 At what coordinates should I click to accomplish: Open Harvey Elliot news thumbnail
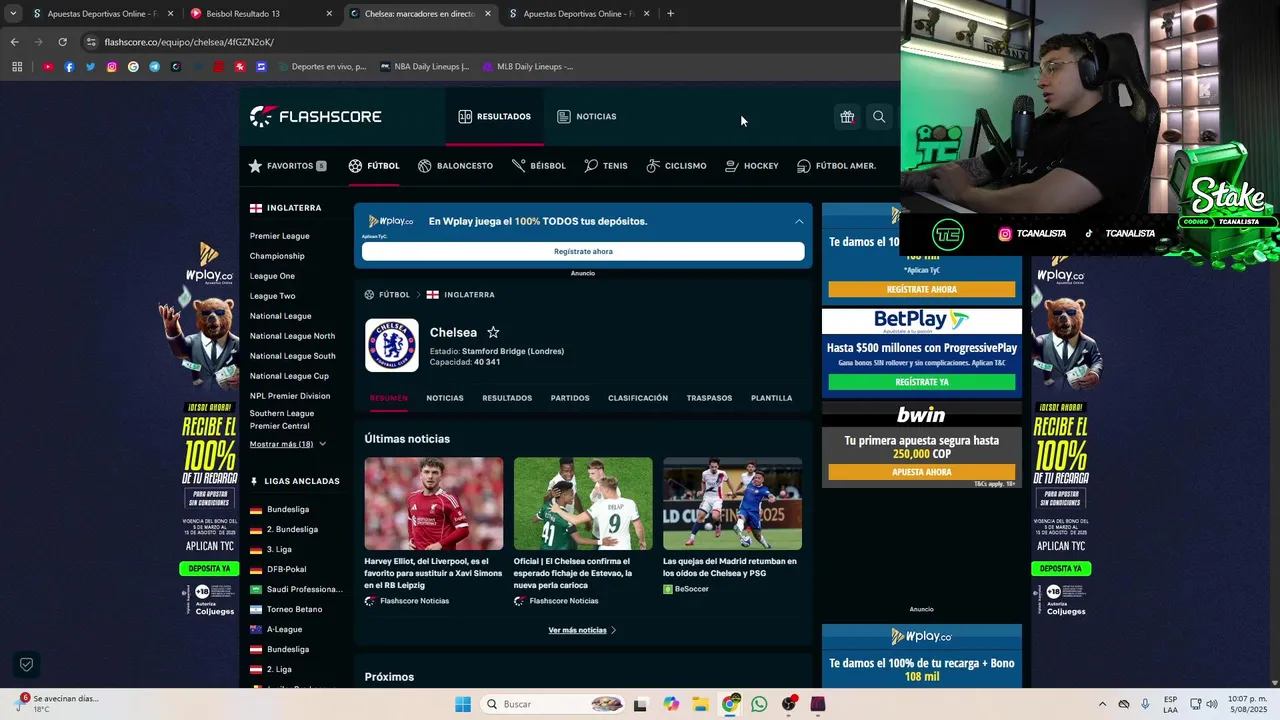pyautogui.click(x=434, y=503)
